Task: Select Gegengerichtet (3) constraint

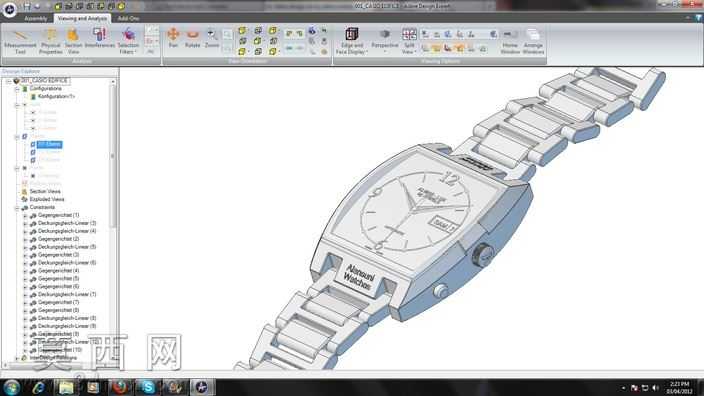Action: 58,255
